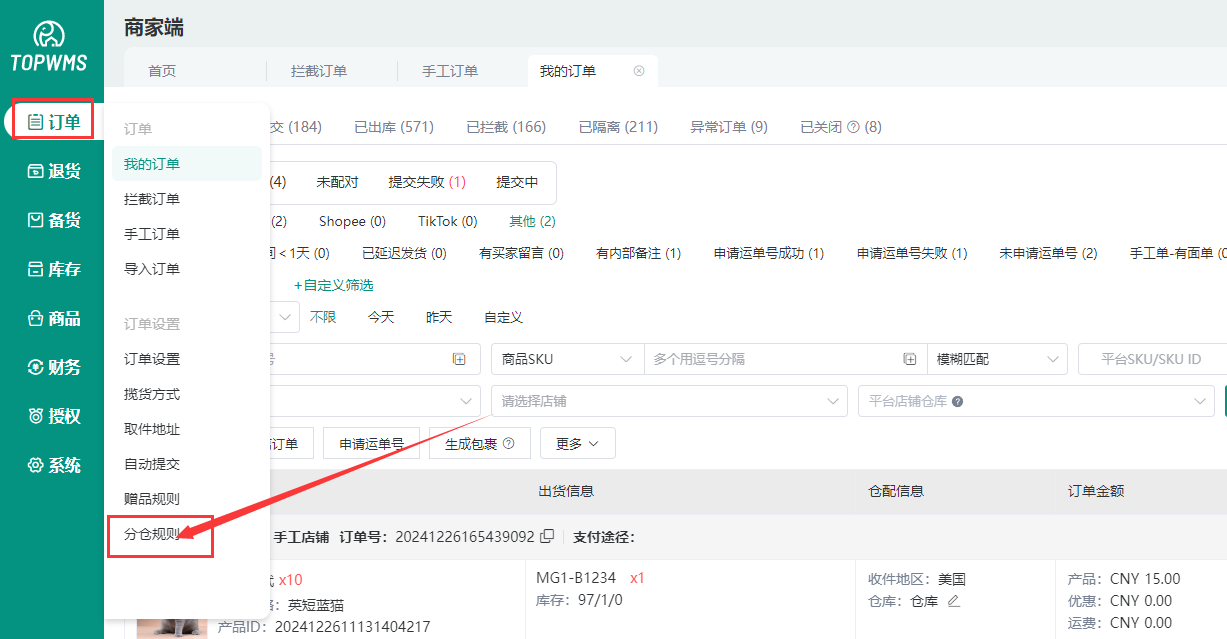Expand the 更多 actions dropdown

coord(578,443)
